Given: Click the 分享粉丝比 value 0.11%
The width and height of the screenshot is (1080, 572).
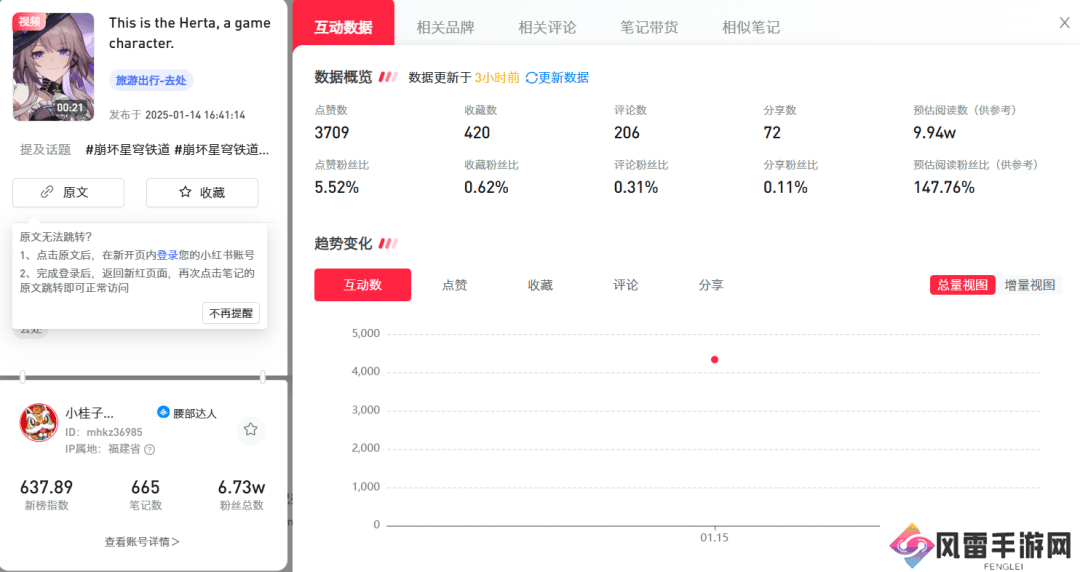Looking at the screenshot, I should (785, 187).
